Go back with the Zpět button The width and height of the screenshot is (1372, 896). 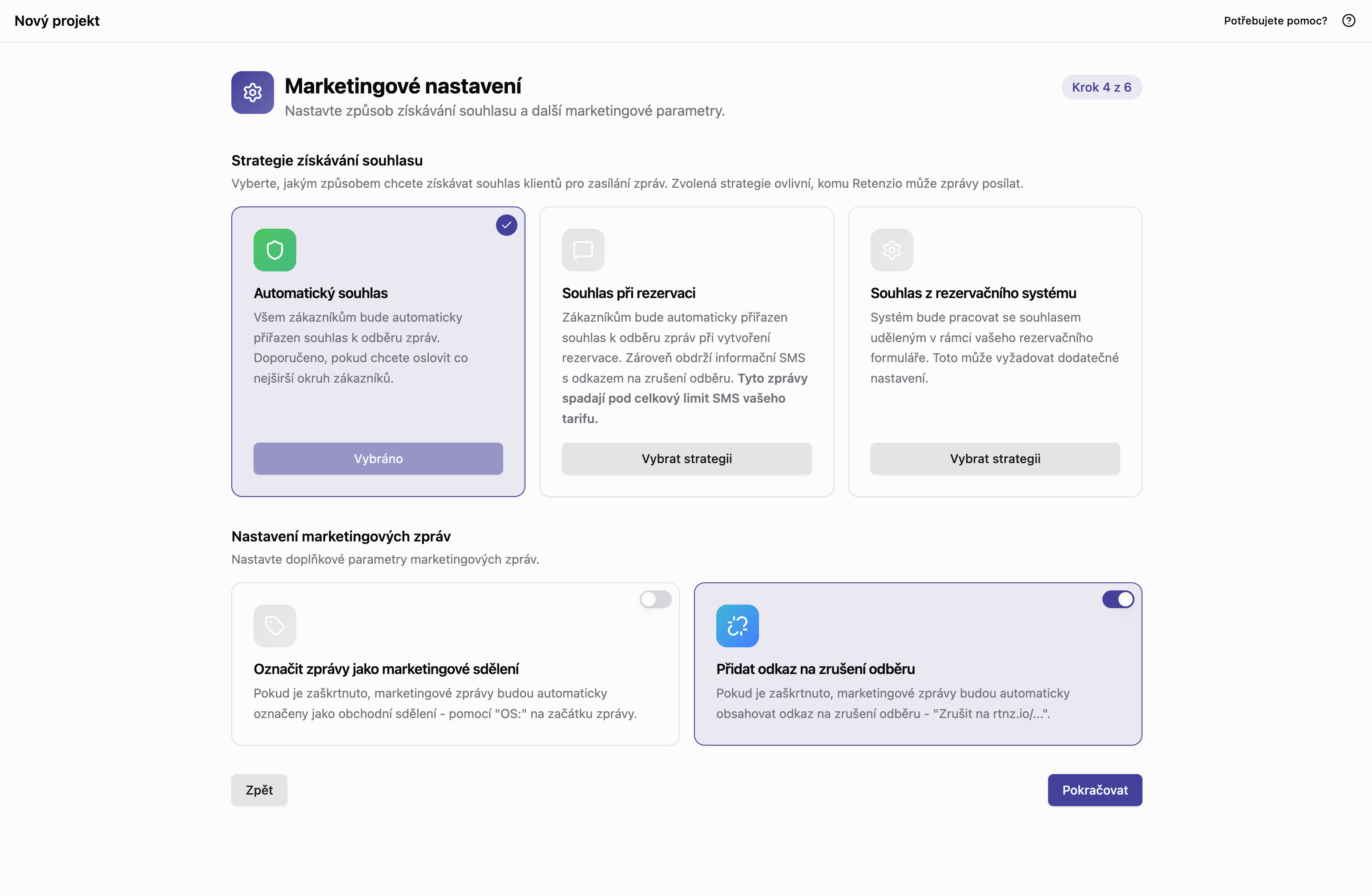pos(259,790)
